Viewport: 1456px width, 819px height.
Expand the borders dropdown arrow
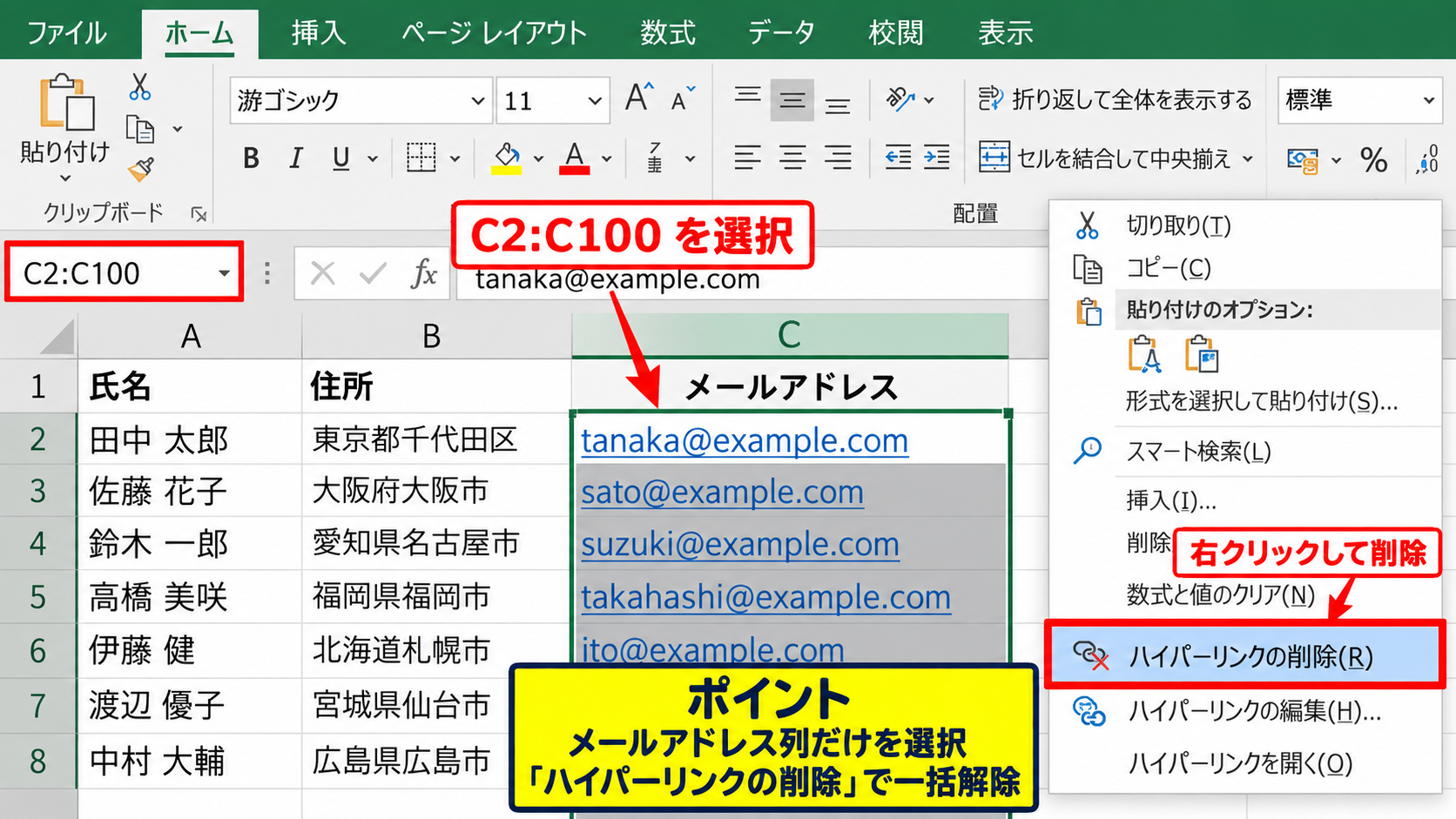[x=455, y=158]
